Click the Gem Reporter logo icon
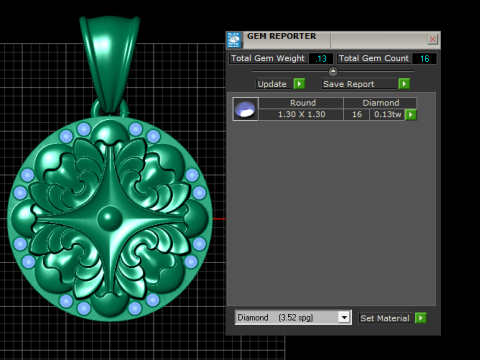This screenshot has width=480, height=360. coord(234,40)
